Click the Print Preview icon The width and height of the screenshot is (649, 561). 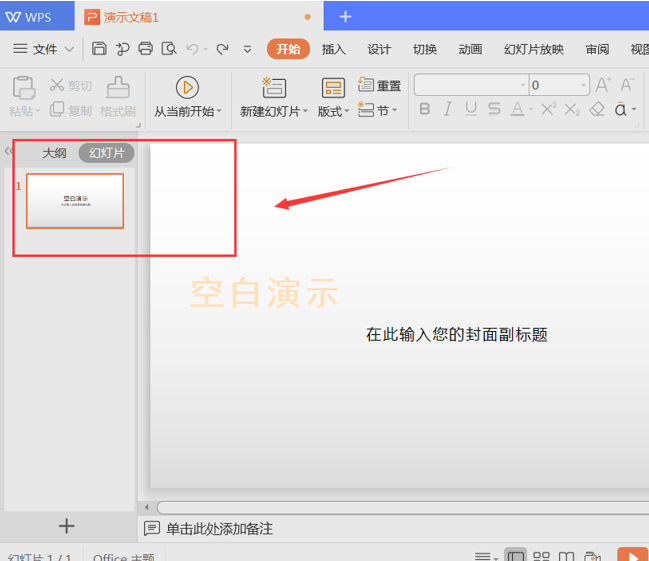tap(169, 49)
